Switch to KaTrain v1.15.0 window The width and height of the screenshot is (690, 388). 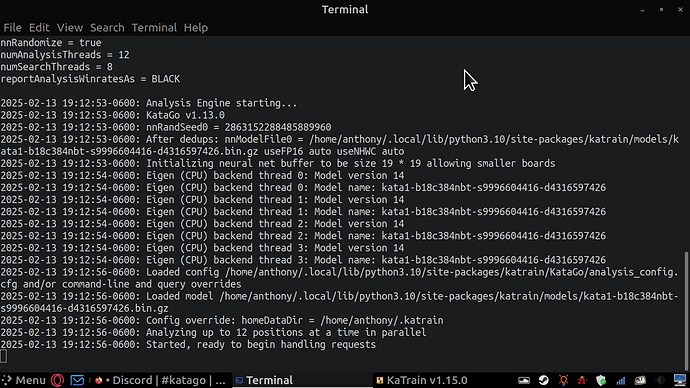[x=422, y=380]
